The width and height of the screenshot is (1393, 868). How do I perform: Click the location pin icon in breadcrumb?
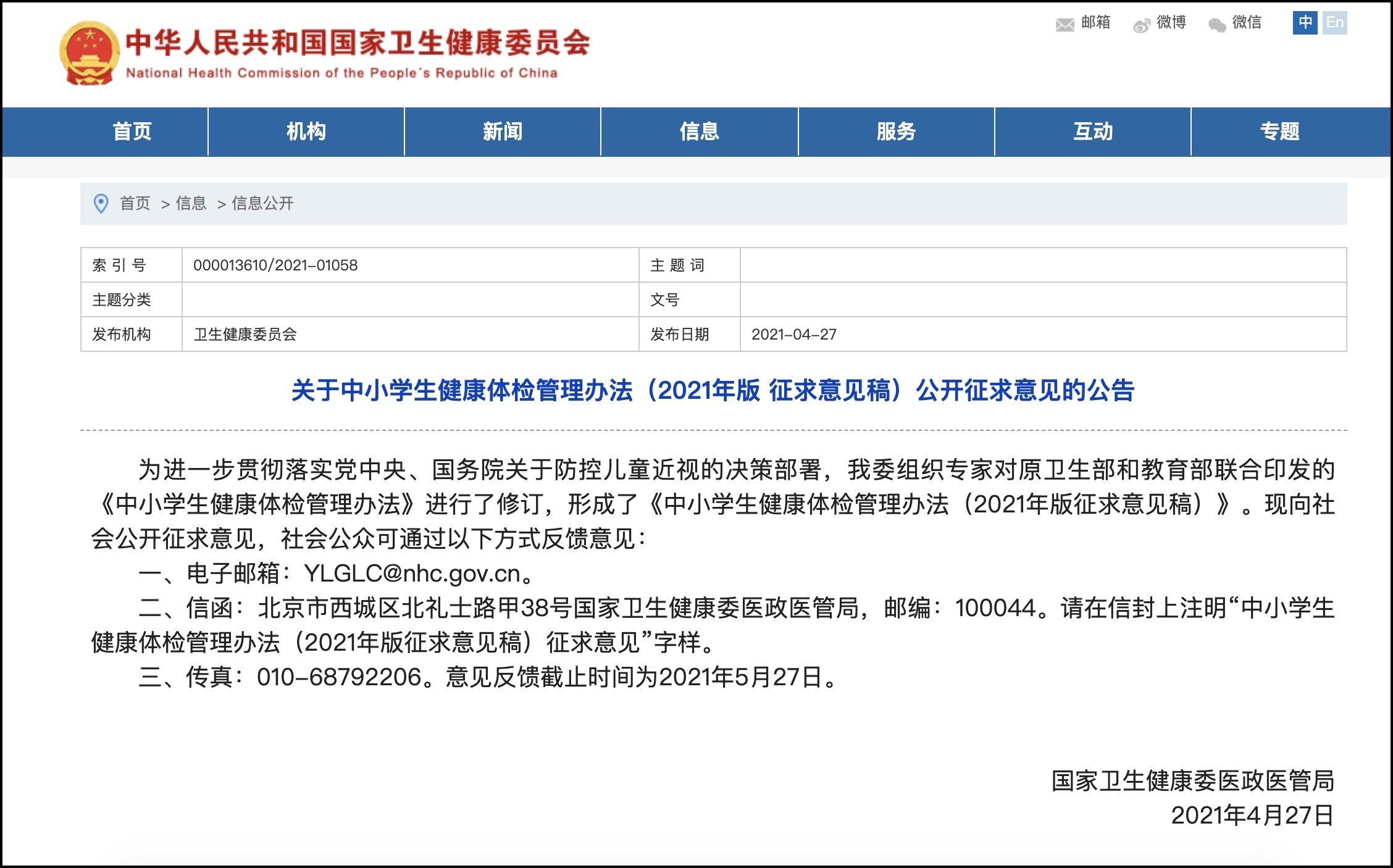click(101, 203)
